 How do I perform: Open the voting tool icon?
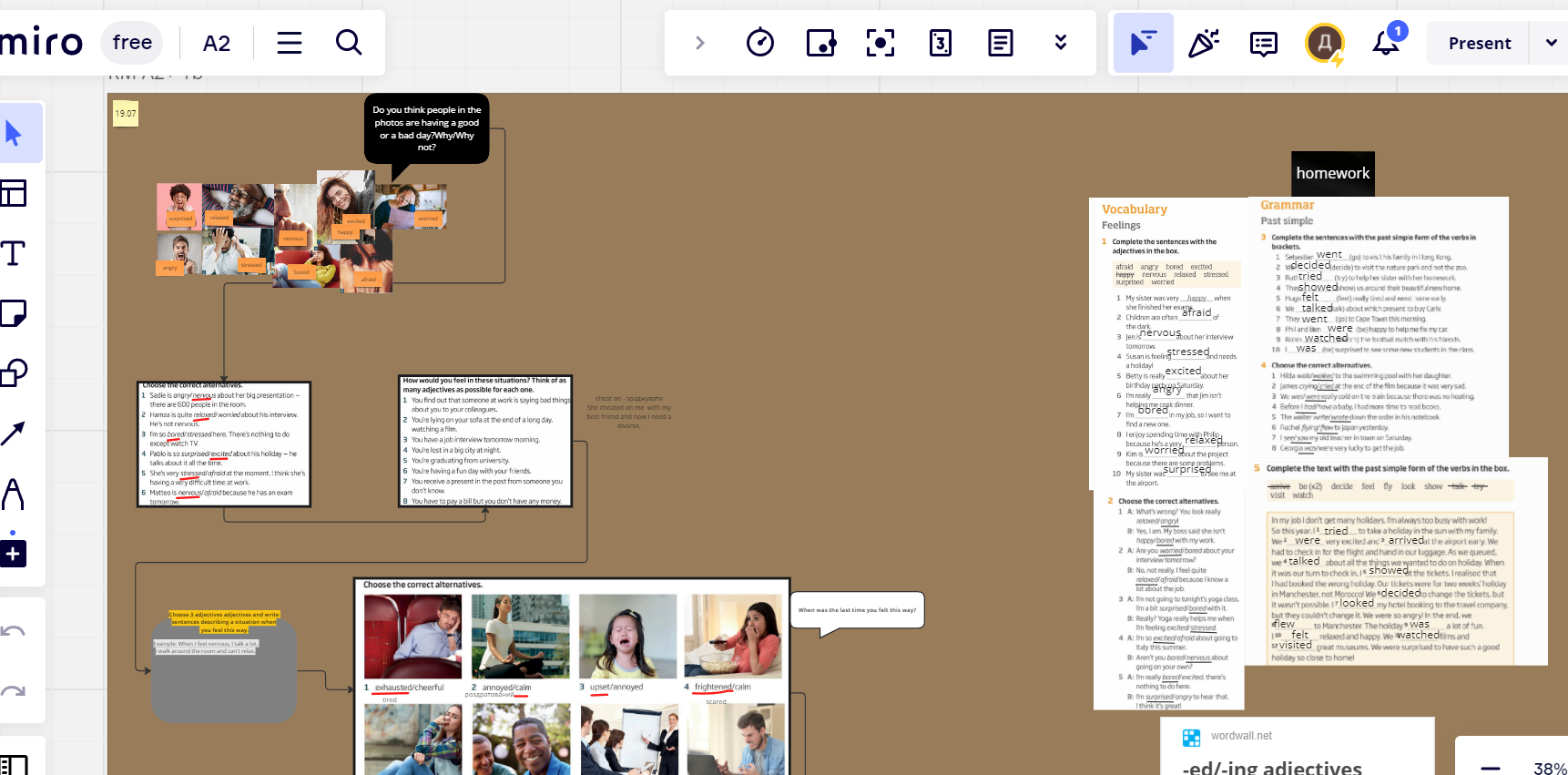(820, 43)
